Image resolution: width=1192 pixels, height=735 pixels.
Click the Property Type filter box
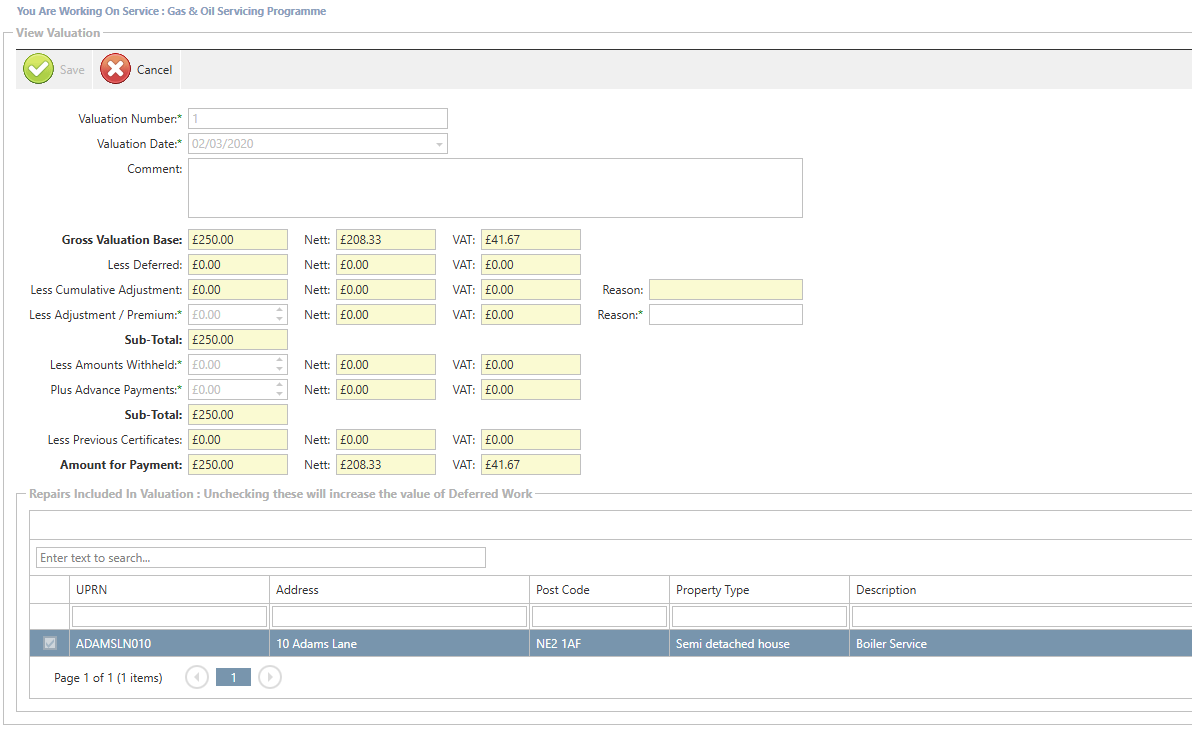758,616
